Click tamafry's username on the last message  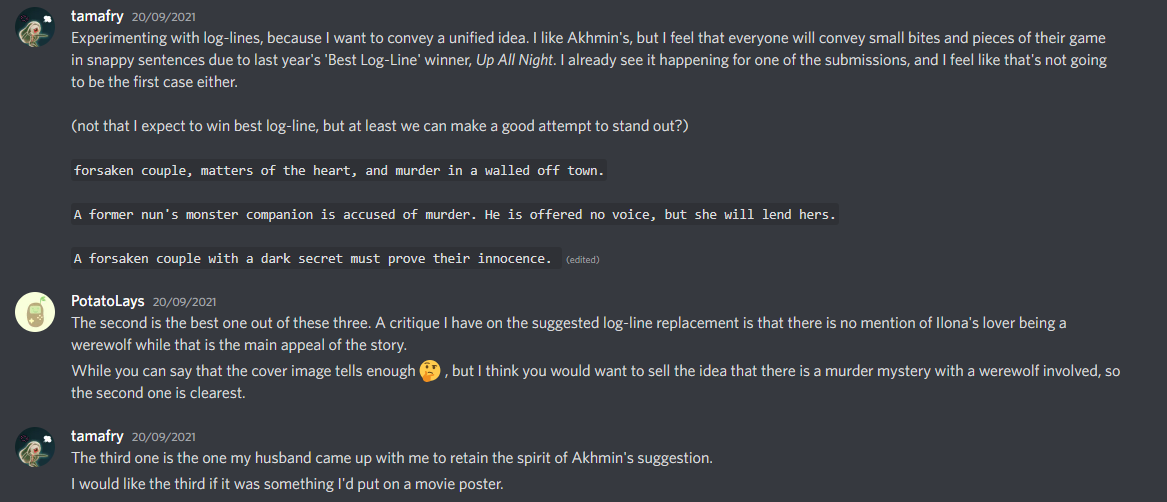pyautogui.click(x=98, y=435)
